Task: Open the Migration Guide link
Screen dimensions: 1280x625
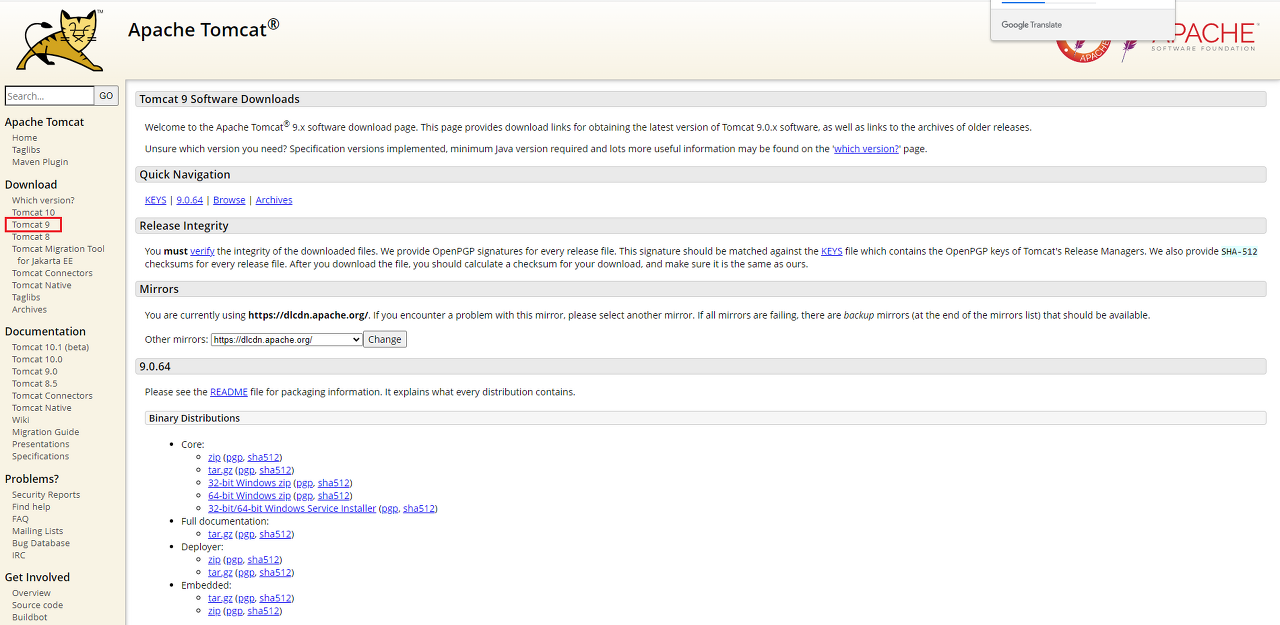Action: coord(45,432)
